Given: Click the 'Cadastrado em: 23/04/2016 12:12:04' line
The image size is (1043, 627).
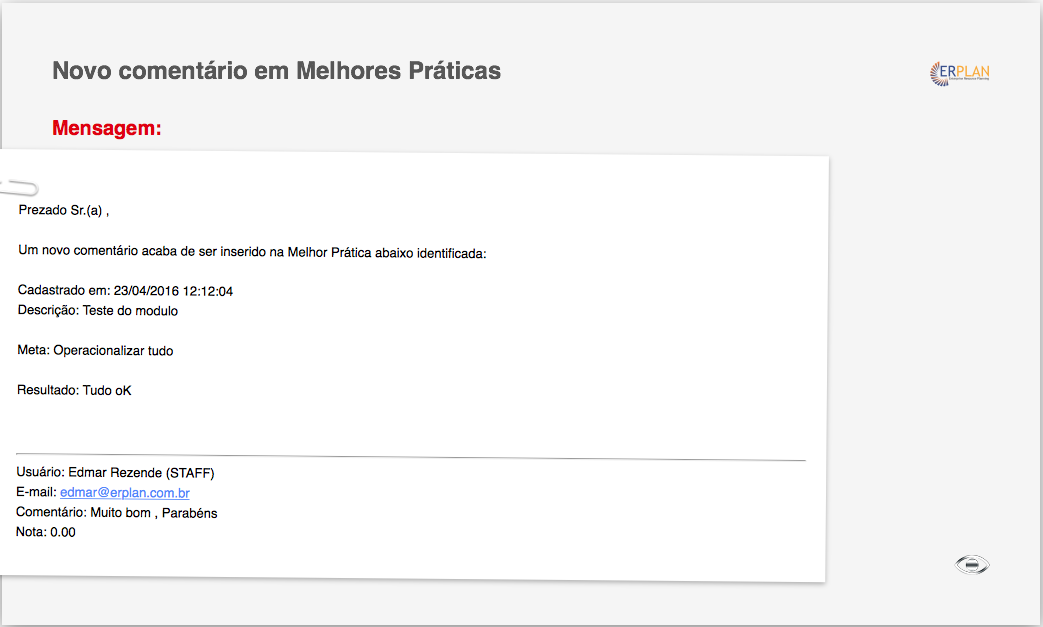Looking at the screenshot, I should (125, 291).
